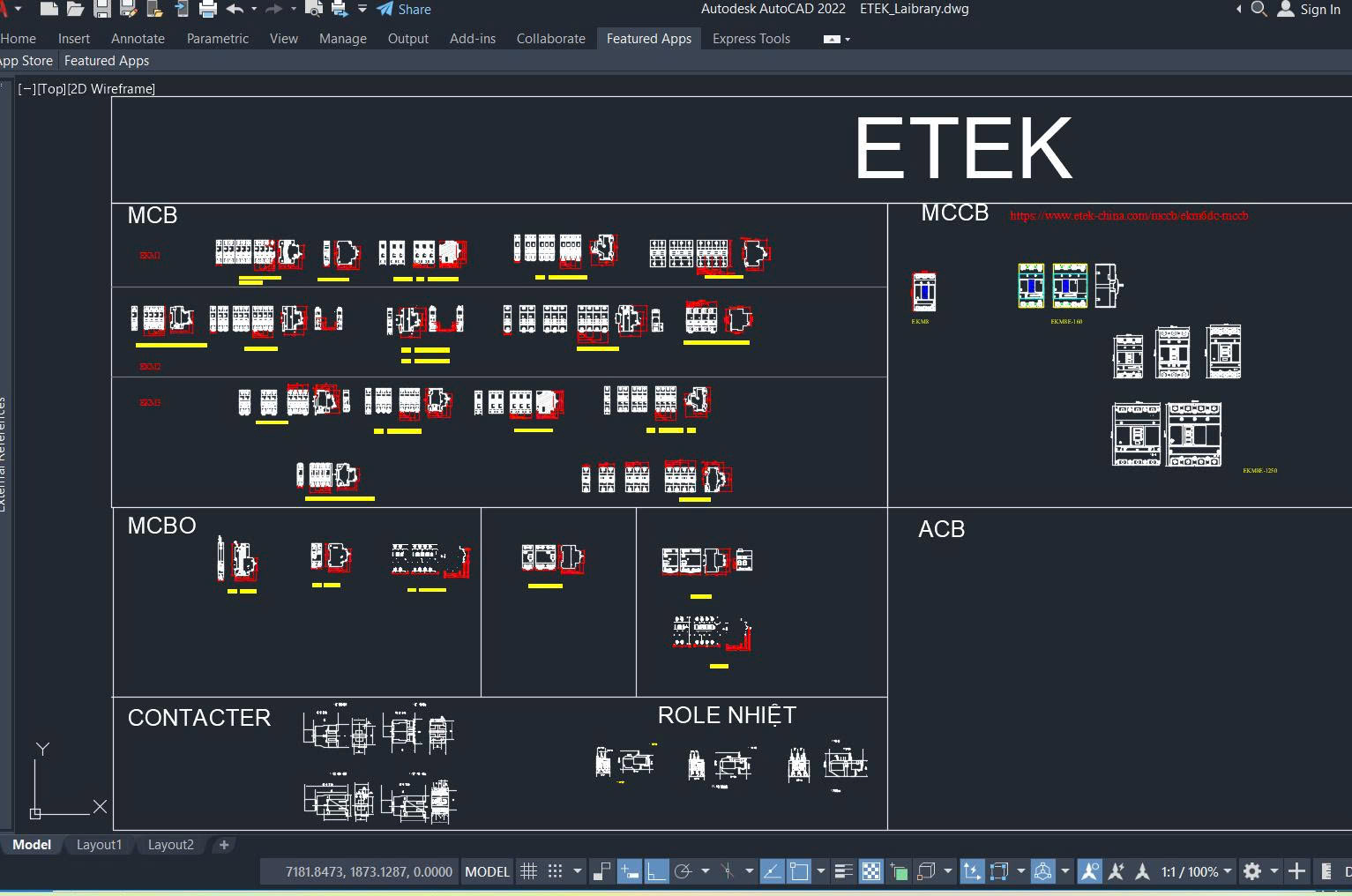Click the Redo arrow icon

pos(273,9)
